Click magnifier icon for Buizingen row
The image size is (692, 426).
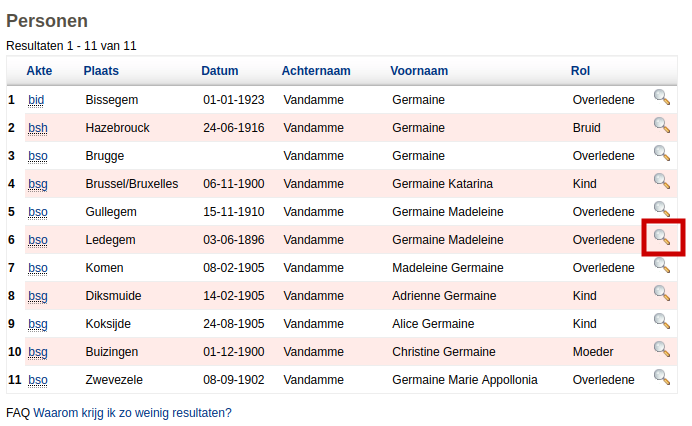[x=661, y=349]
